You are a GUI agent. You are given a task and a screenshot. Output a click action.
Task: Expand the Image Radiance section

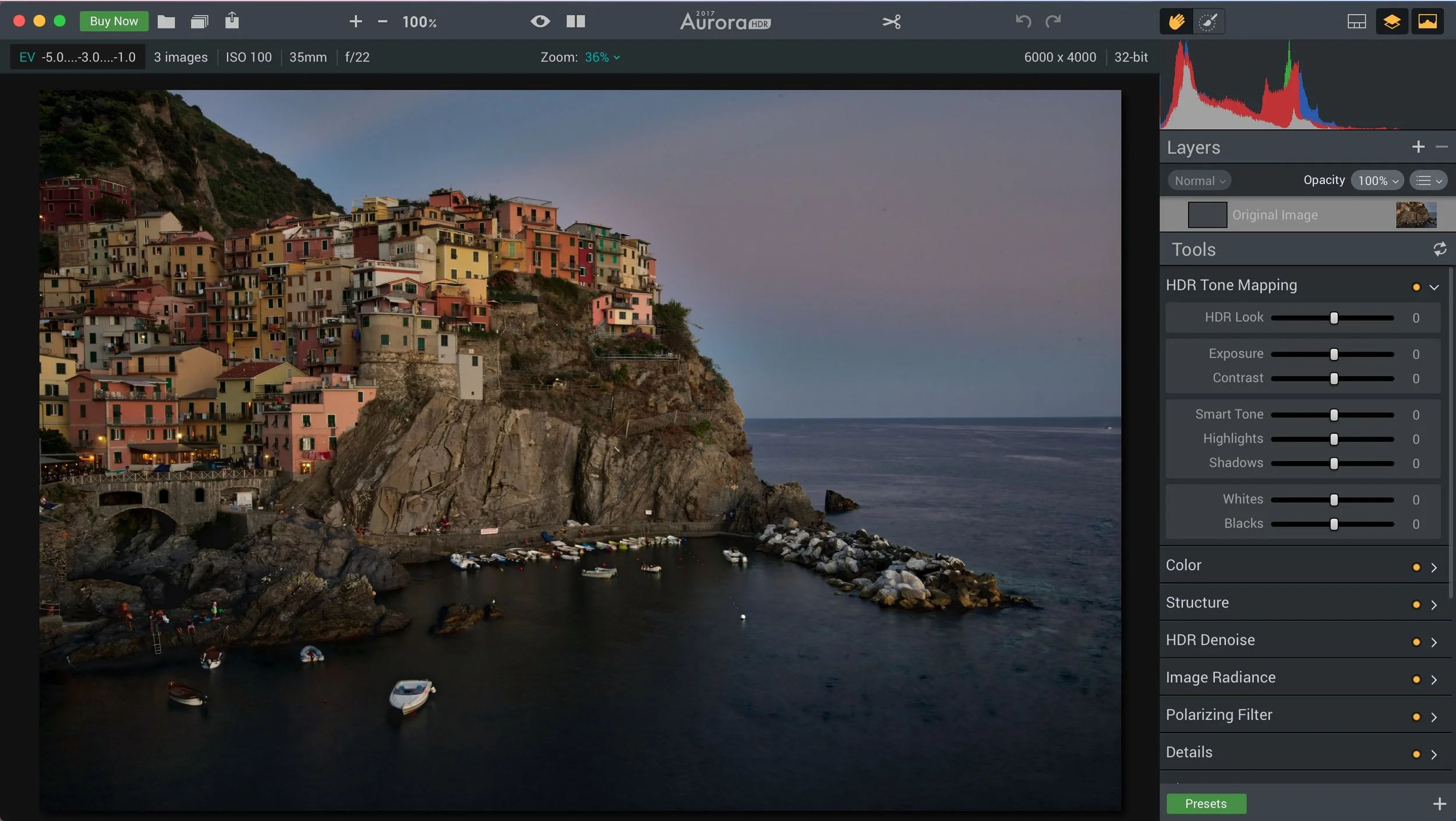(x=1433, y=680)
